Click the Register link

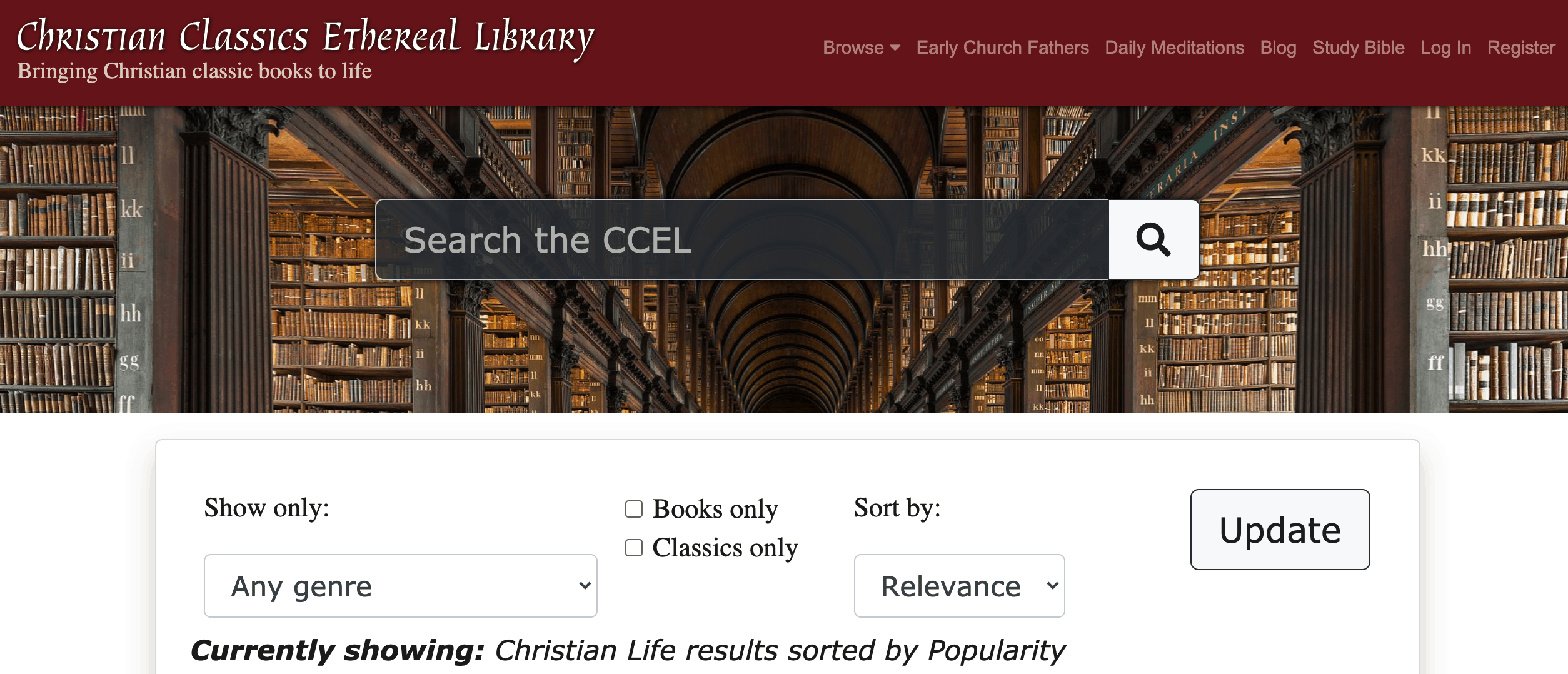click(1521, 47)
